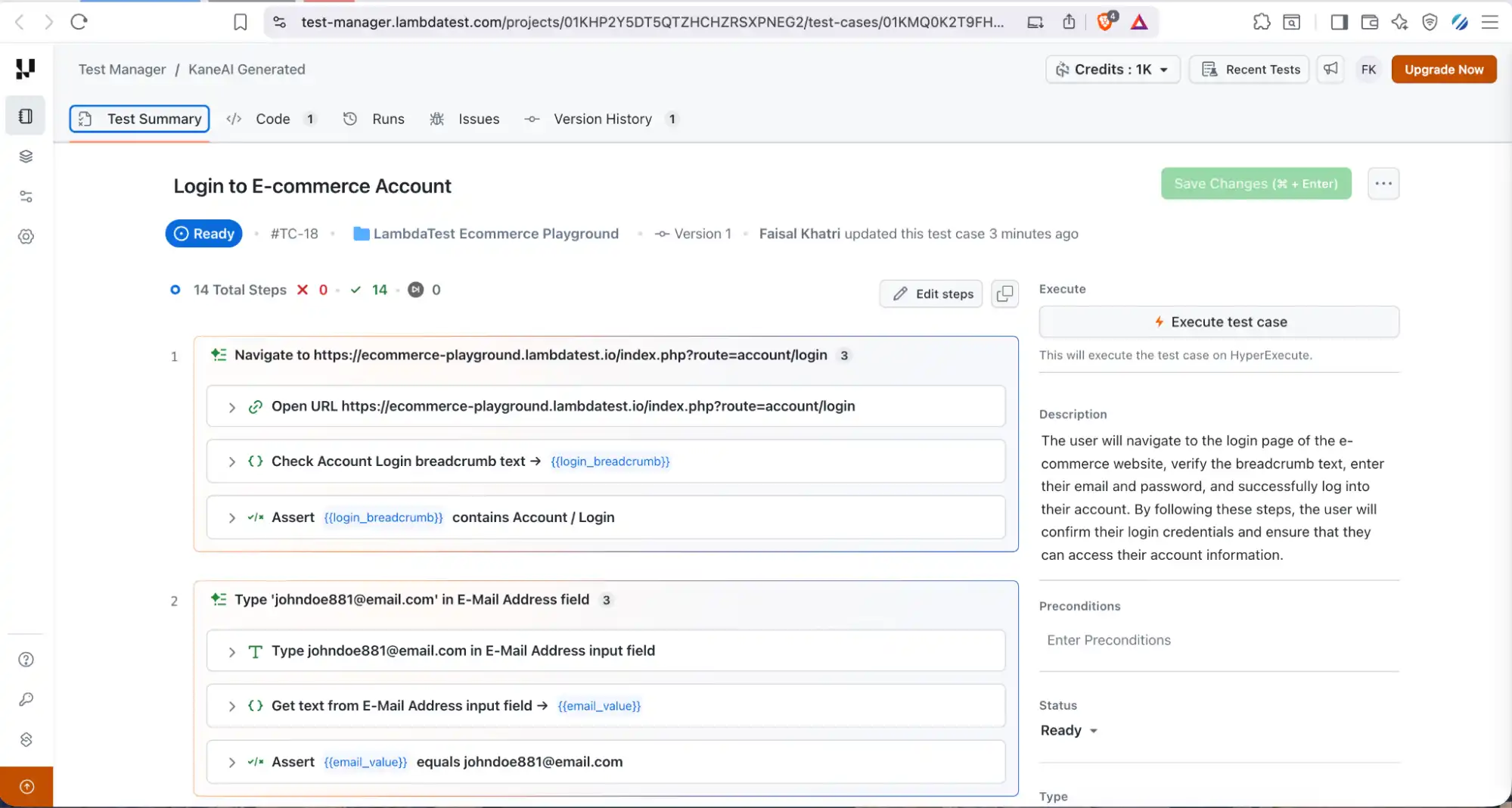The width and height of the screenshot is (1512, 808).
Task: Open the three-dot more options menu
Action: click(1383, 184)
